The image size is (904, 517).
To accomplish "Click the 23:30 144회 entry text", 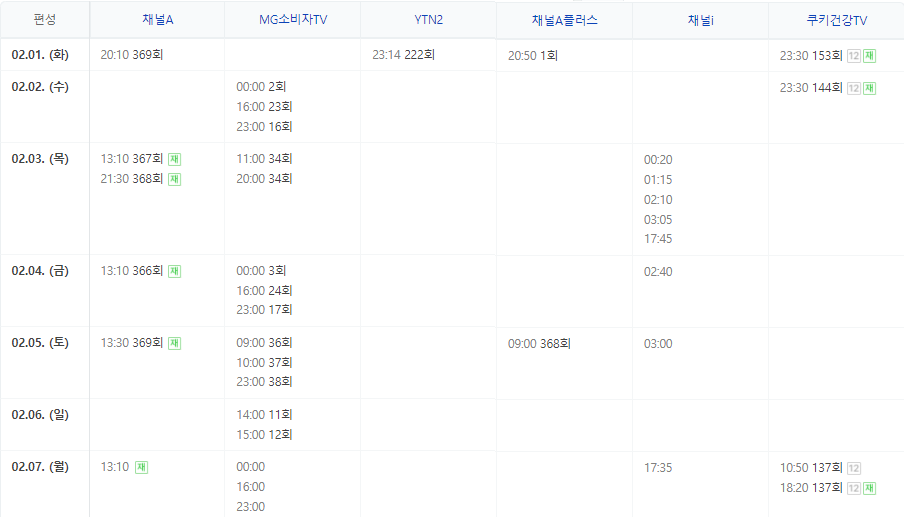I will click(x=811, y=88).
